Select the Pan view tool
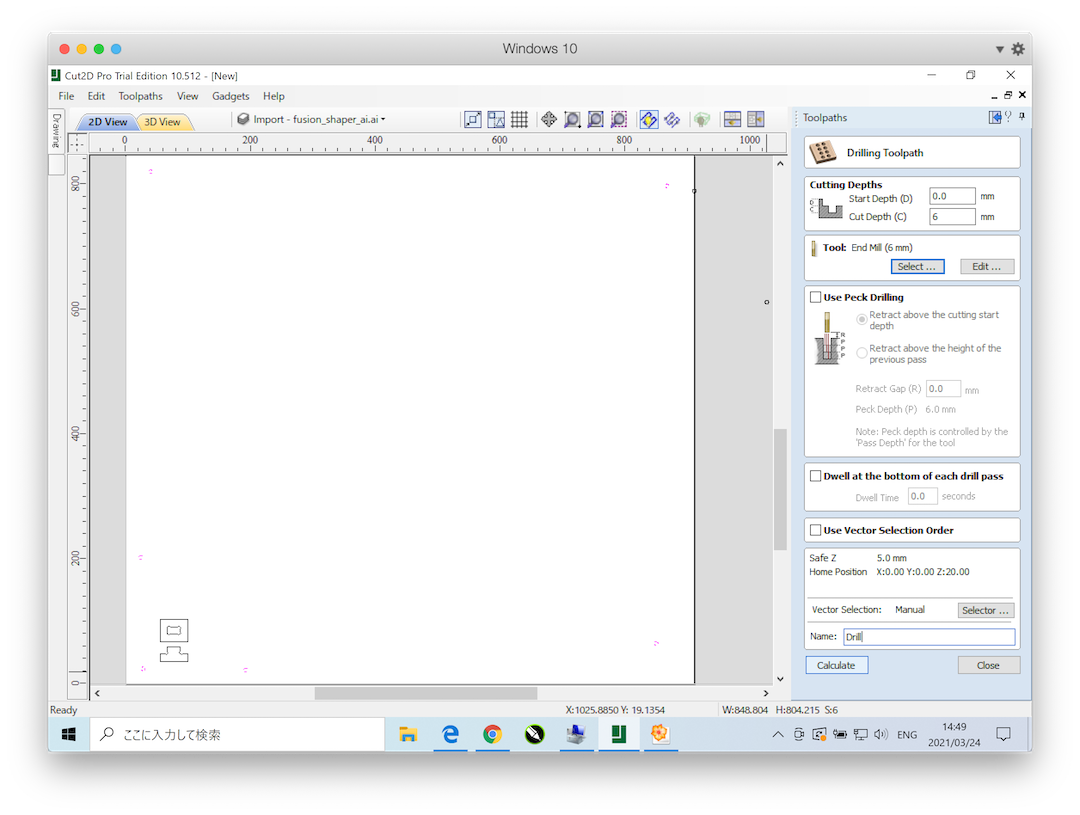This screenshot has width=1080, height=815. click(x=549, y=119)
